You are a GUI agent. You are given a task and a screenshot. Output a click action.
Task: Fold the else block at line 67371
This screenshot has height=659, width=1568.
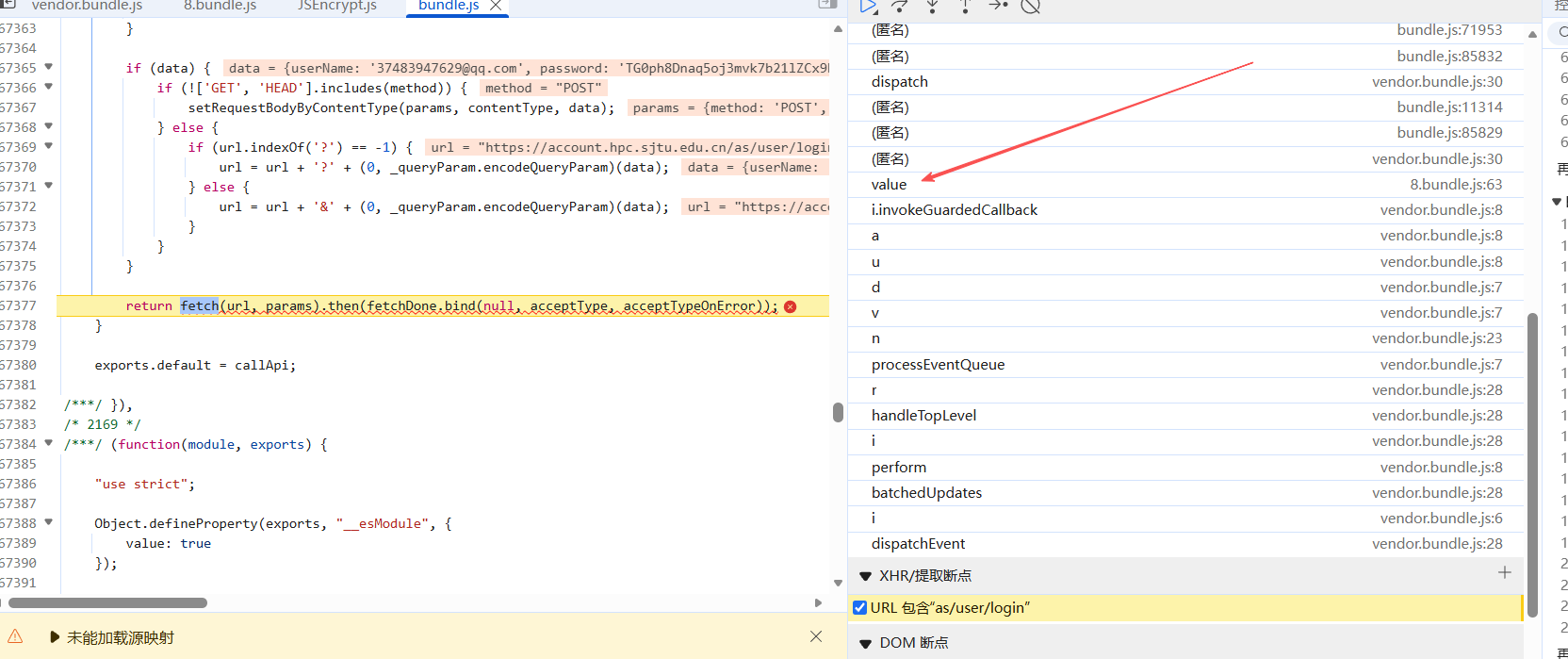[x=48, y=186]
